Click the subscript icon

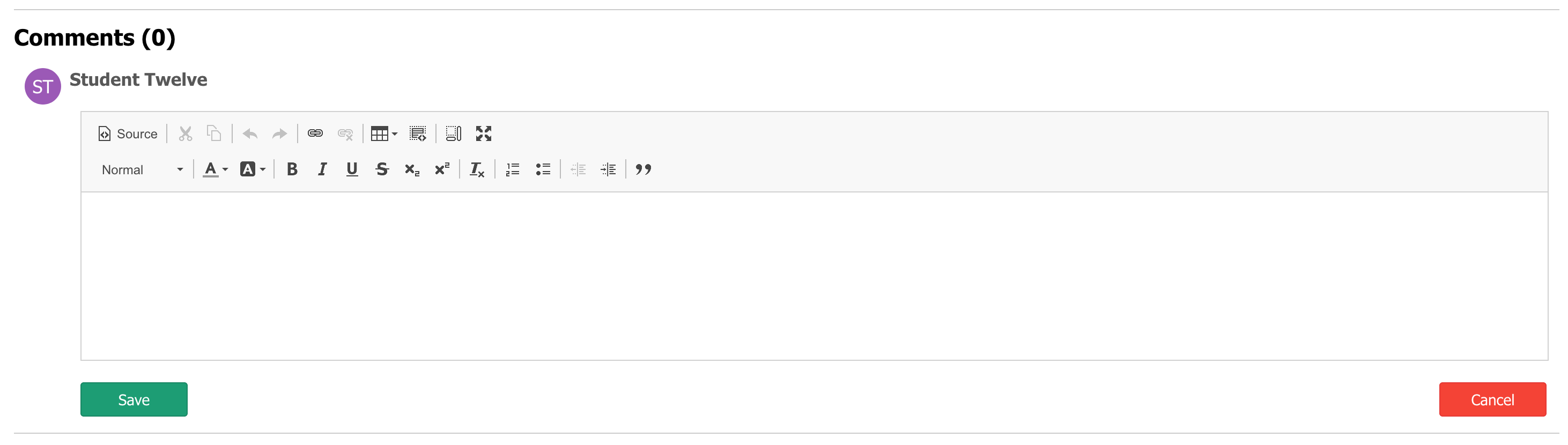[412, 169]
